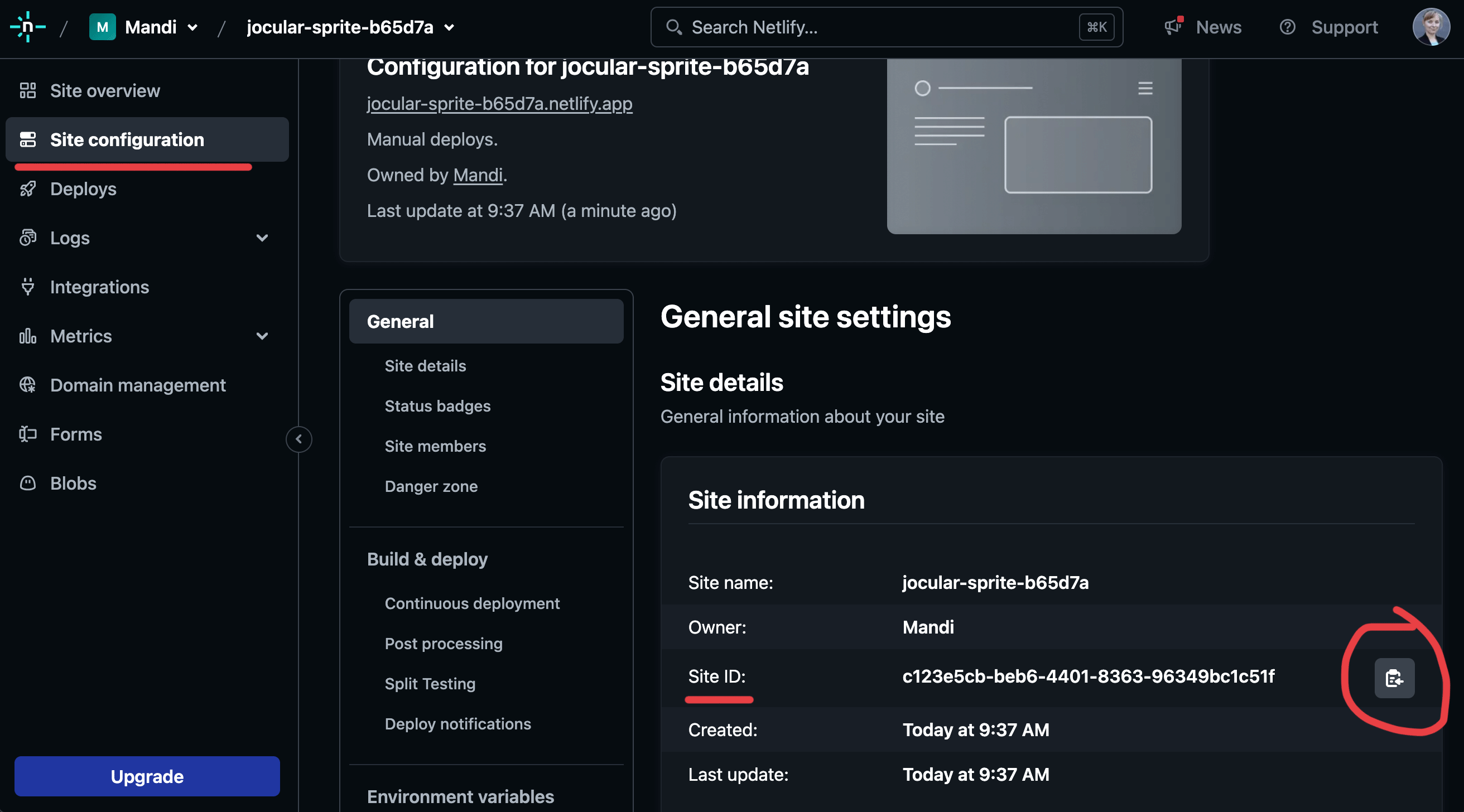
Task: Open Blobs from the sidebar
Action: coord(73,484)
